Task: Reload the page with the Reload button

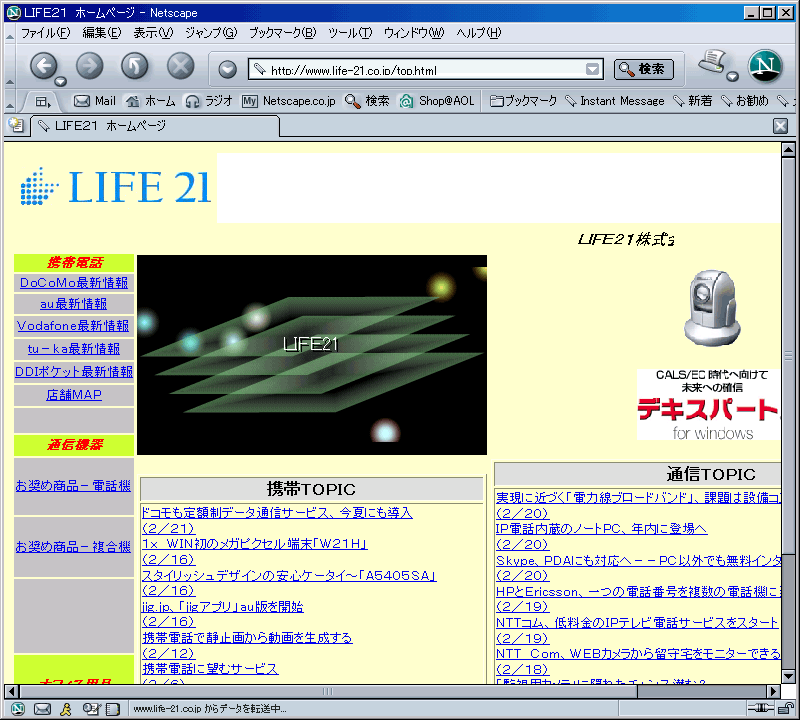Action: coord(135,66)
